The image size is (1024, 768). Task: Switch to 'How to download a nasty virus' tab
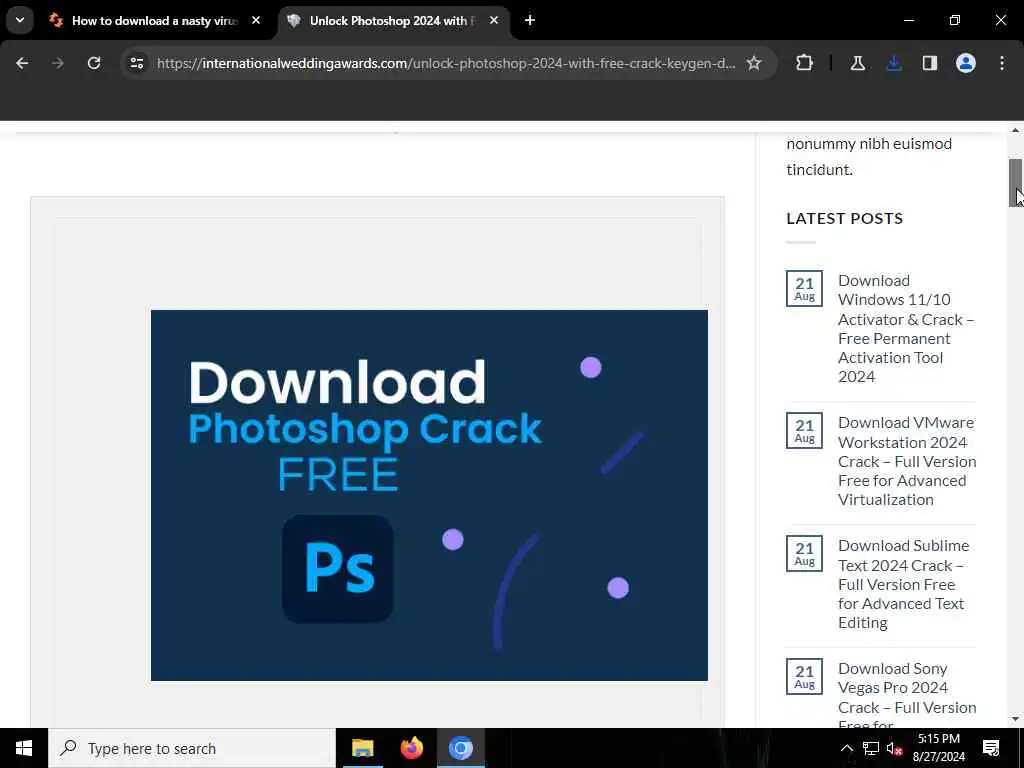pyautogui.click(x=154, y=21)
